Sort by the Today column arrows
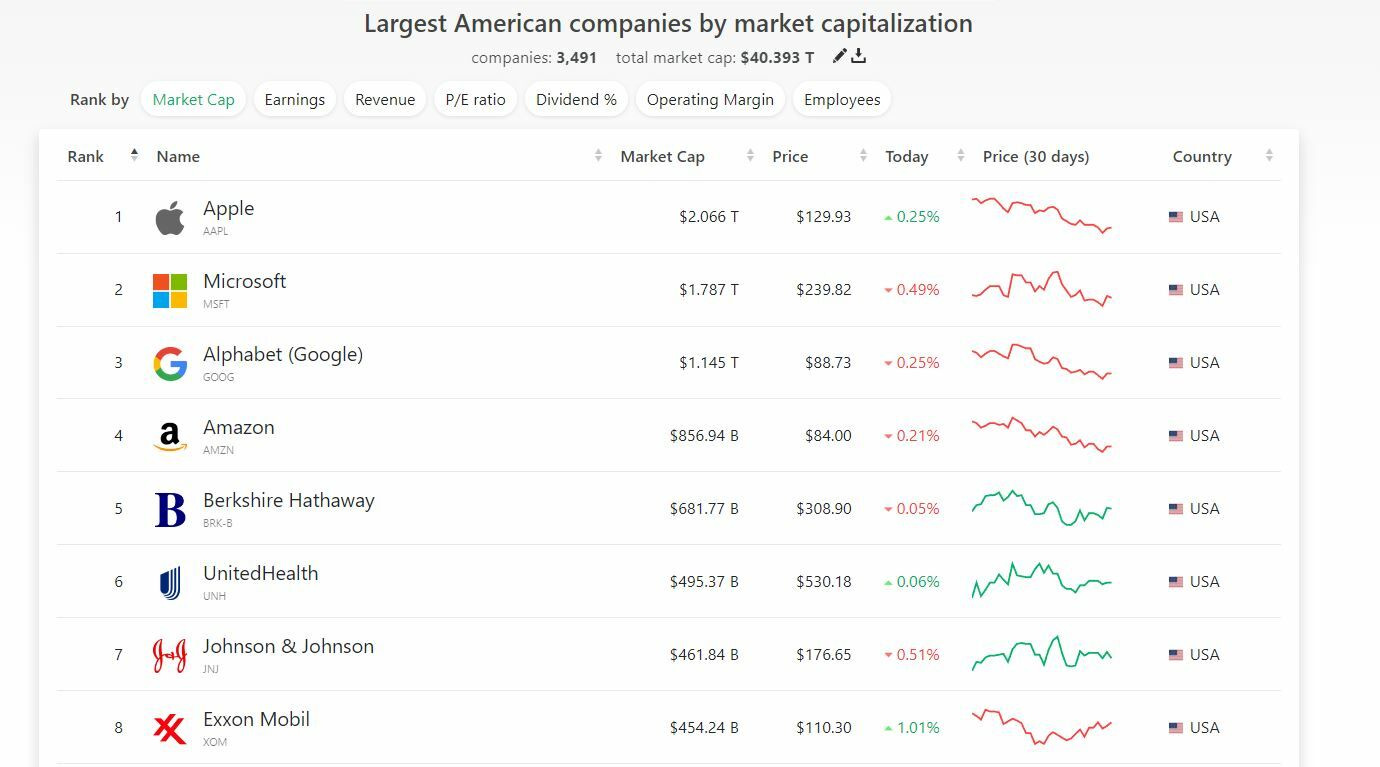 [x=960, y=156]
